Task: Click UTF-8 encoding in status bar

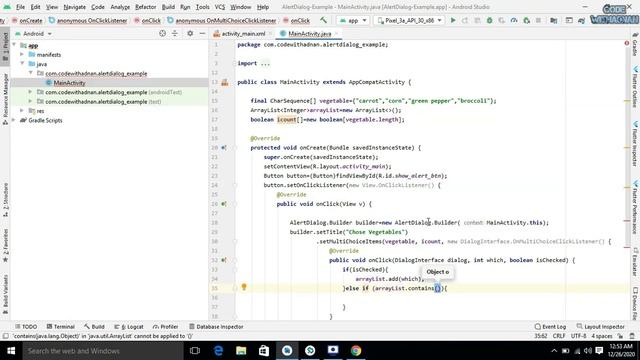Action: coord(578,336)
